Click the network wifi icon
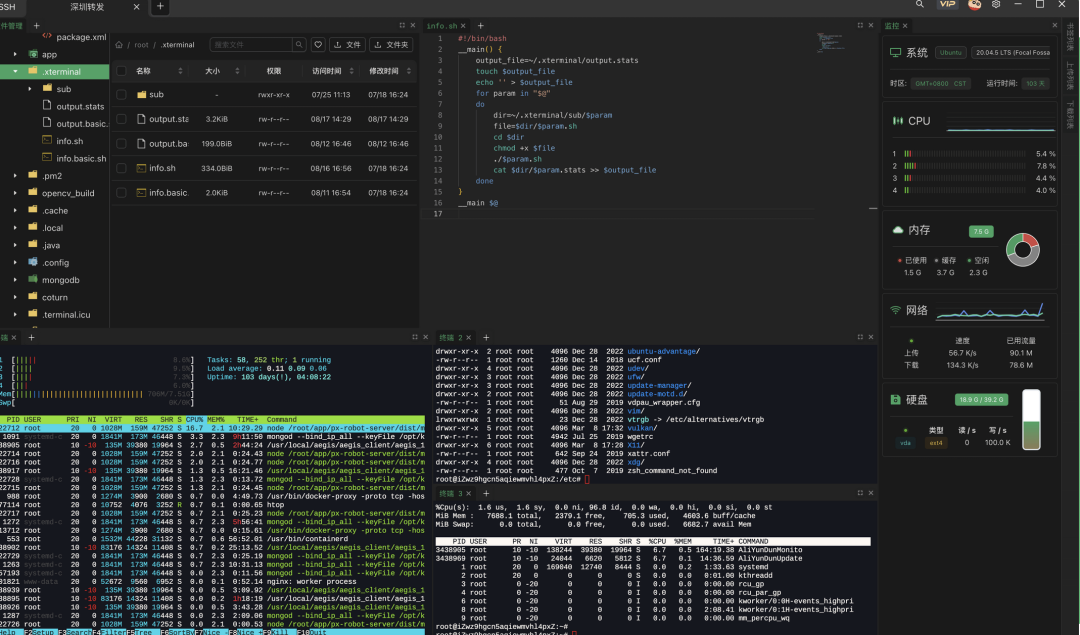The width and height of the screenshot is (1080, 635). (x=895, y=310)
